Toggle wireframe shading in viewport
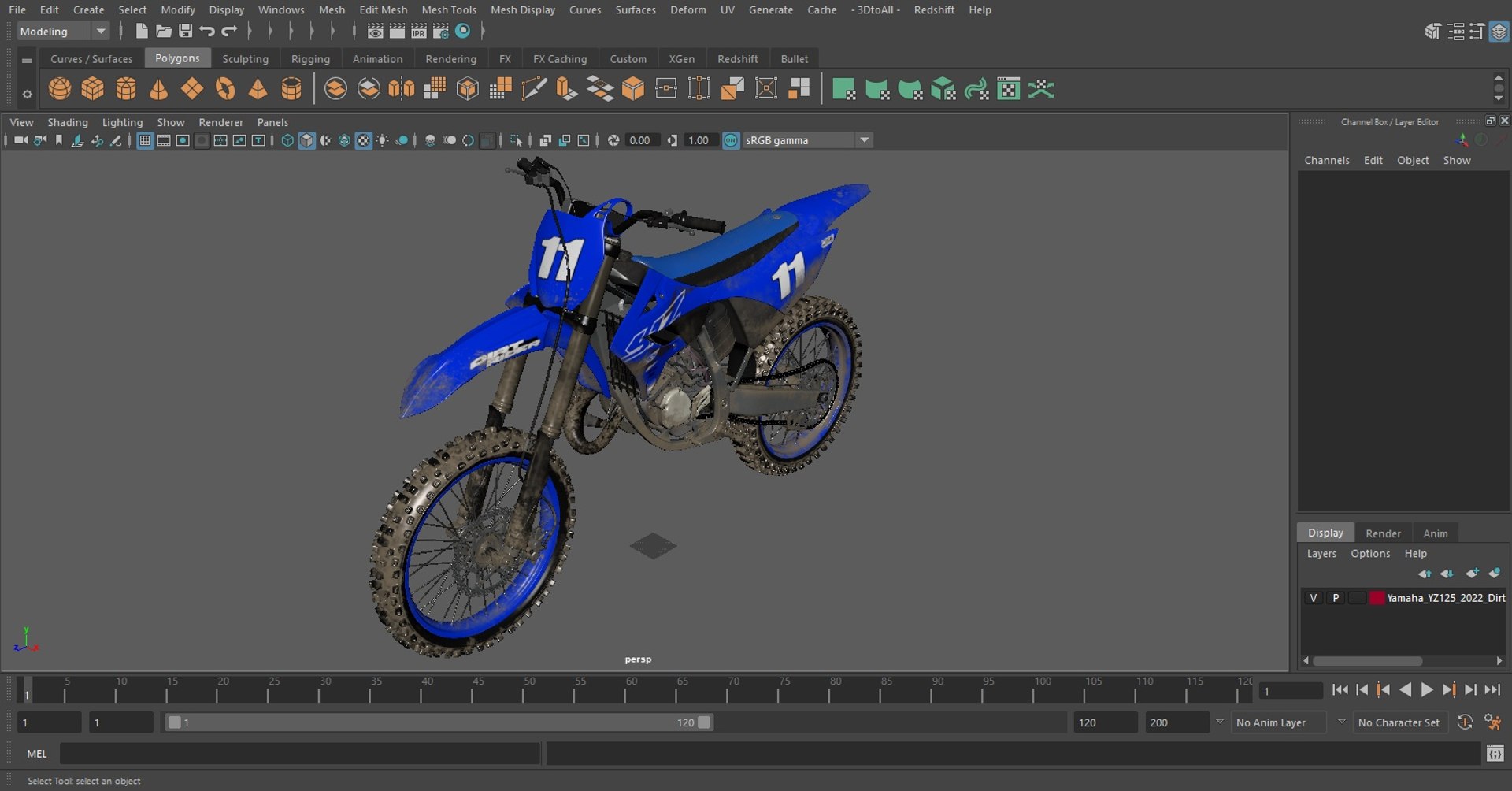 click(x=287, y=140)
